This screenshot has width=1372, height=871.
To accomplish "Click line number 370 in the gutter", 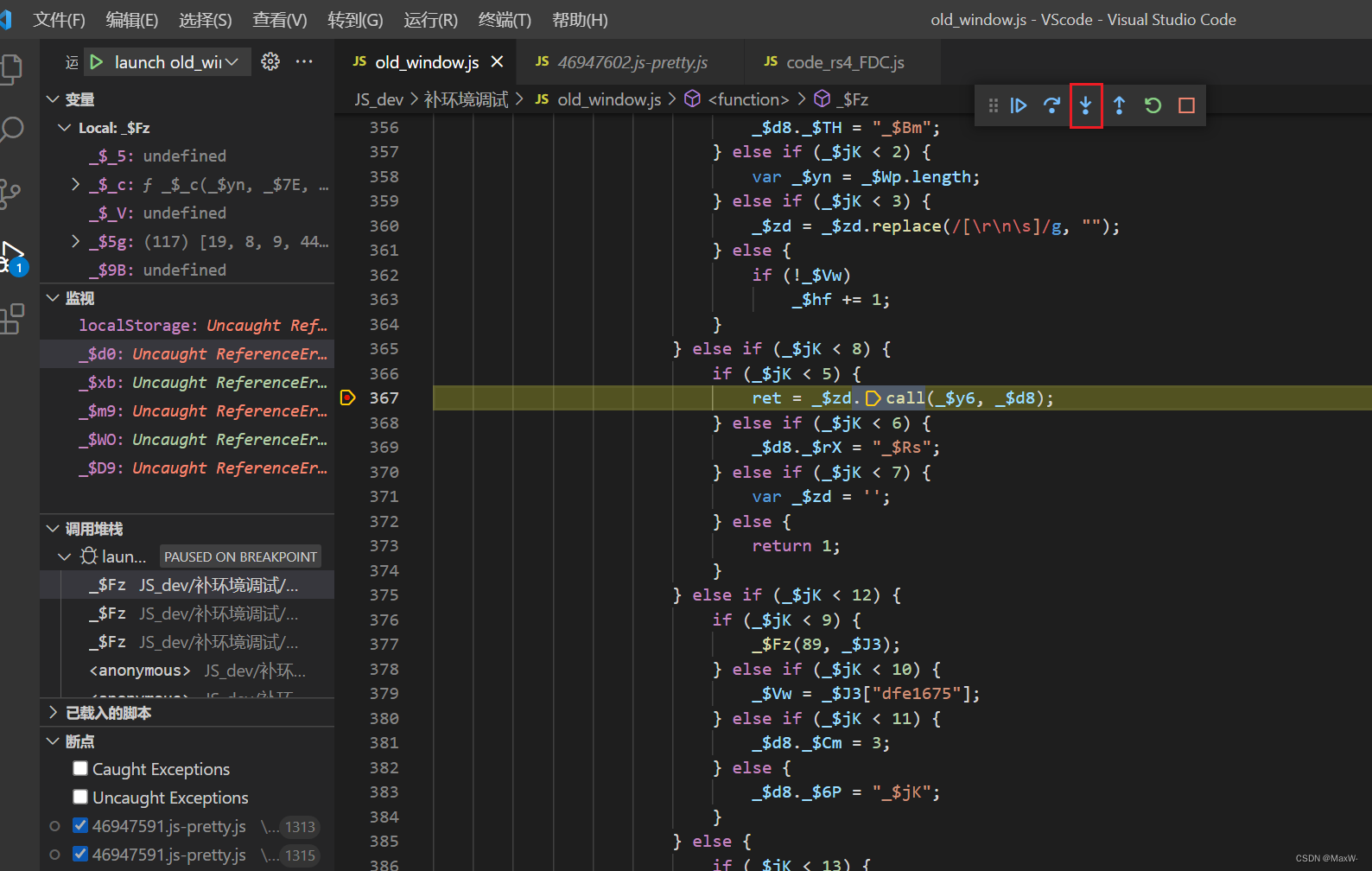I will tap(384, 473).
